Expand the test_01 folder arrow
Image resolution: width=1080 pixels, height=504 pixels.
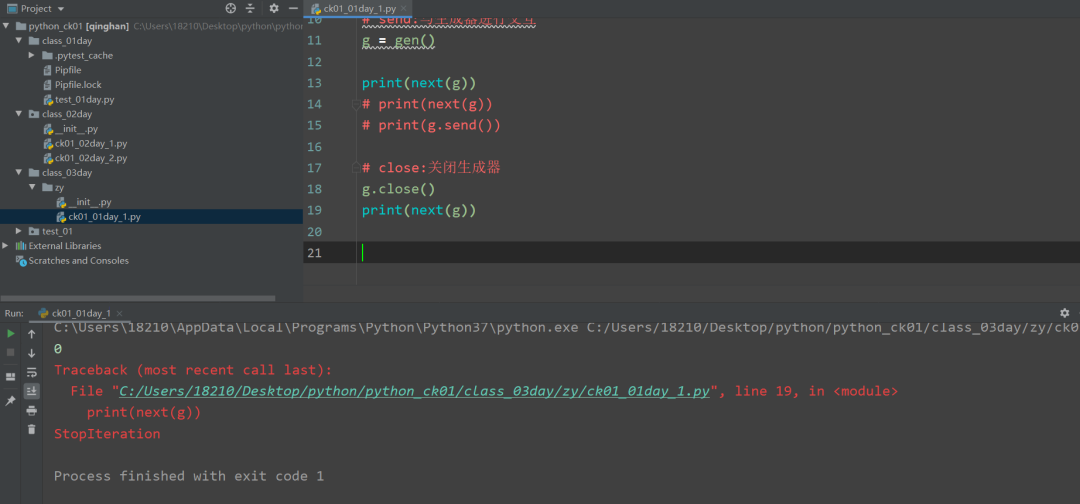tap(19, 231)
